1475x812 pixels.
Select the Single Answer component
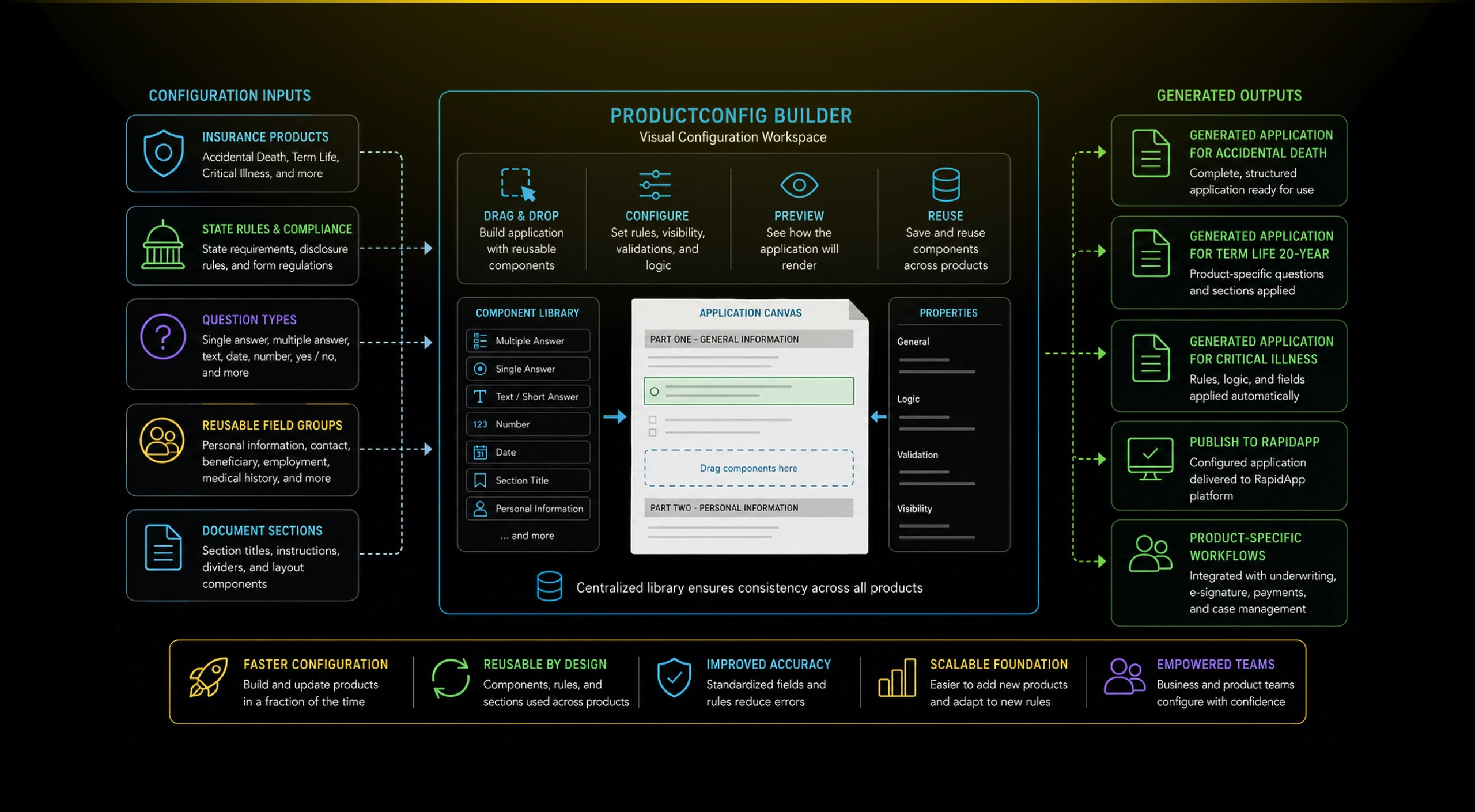528,369
